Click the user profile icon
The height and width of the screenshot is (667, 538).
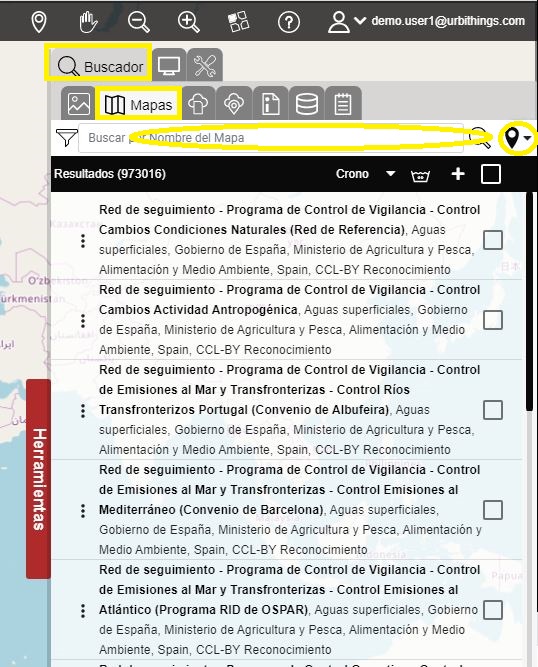339,22
